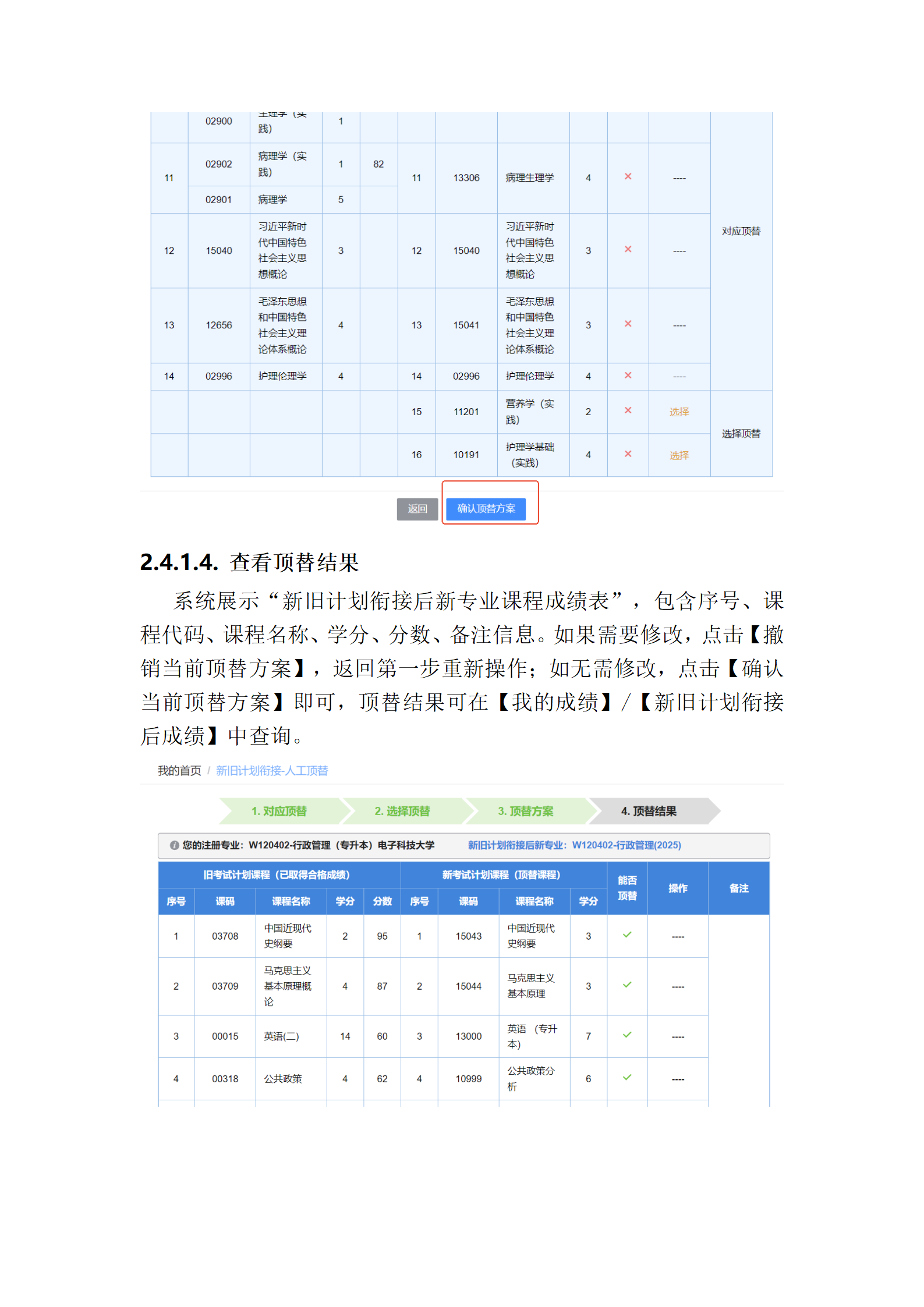
Task: Click 选择 link in 营养学（实践） row
Action: click(679, 412)
